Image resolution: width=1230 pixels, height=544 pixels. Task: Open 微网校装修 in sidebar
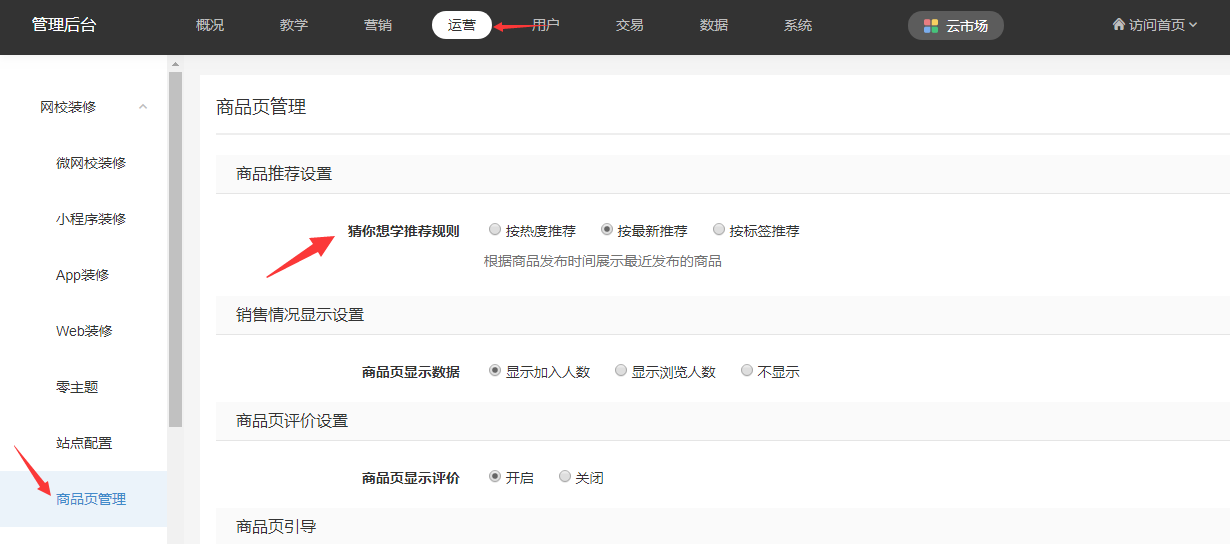click(91, 163)
